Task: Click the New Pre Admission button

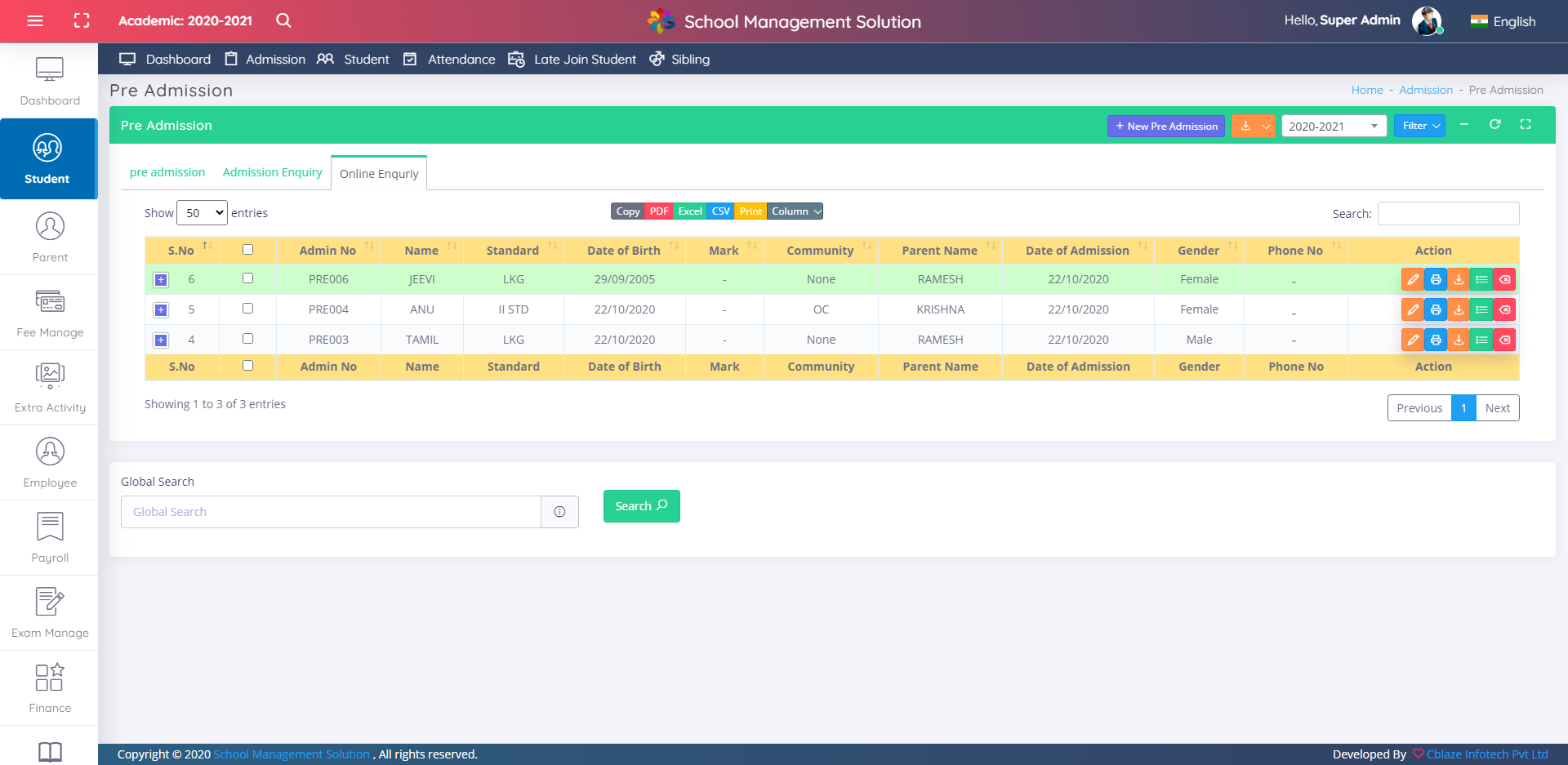Action: pyautogui.click(x=1165, y=127)
